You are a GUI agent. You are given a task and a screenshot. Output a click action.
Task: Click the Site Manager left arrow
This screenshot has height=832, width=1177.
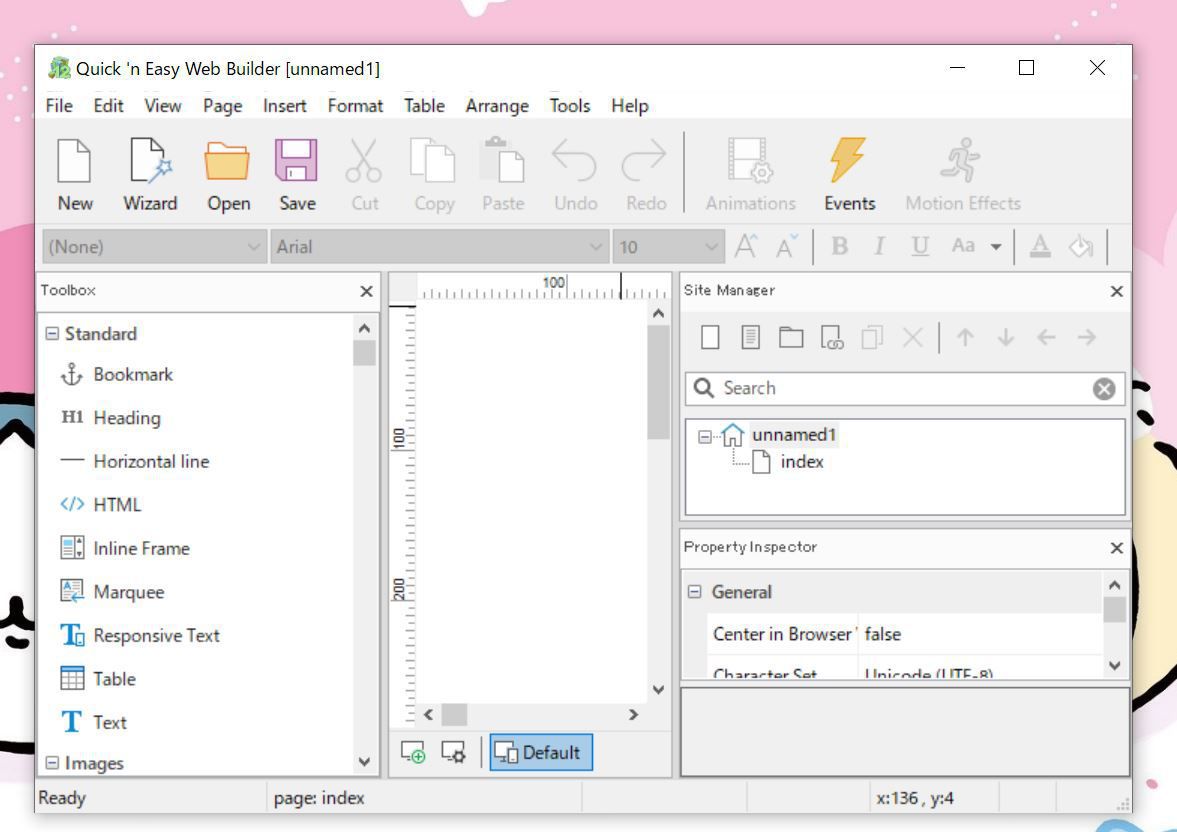click(1046, 337)
